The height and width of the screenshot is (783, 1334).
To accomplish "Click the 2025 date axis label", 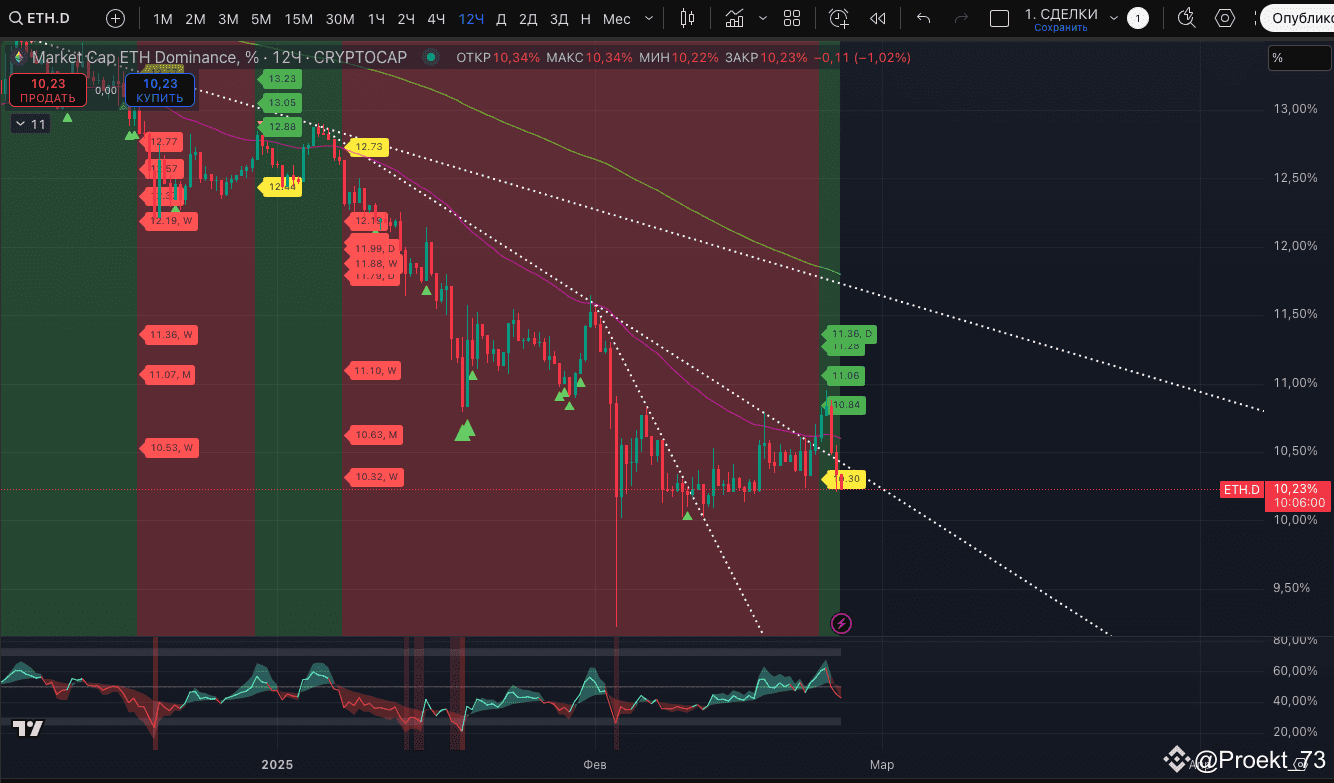I will [277, 765].
